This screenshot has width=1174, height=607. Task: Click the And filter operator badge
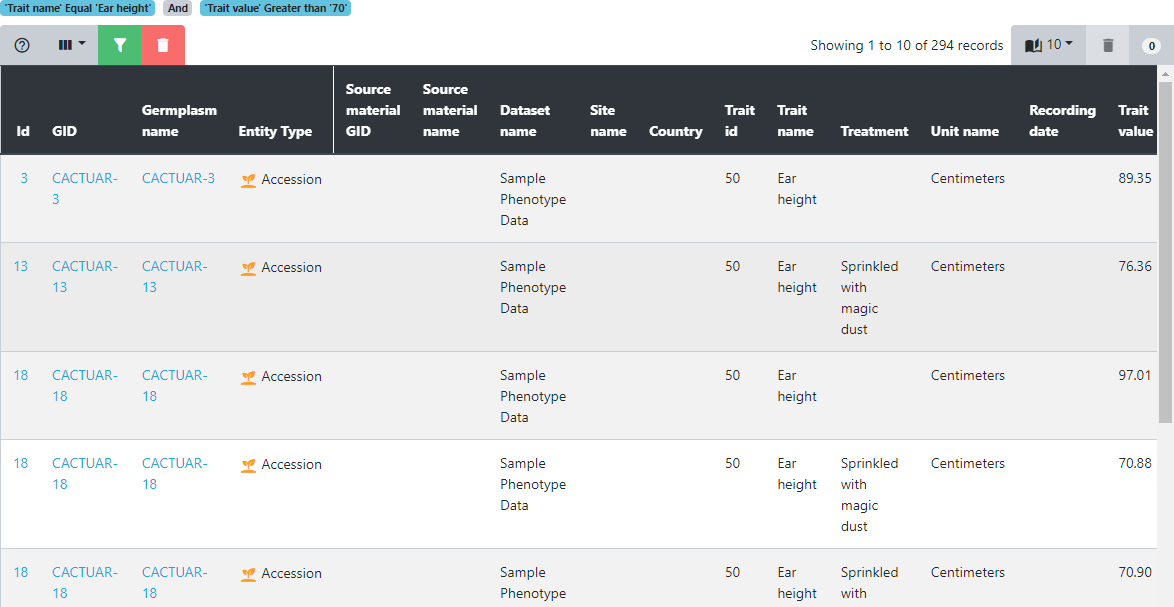(x=178, y=8)
